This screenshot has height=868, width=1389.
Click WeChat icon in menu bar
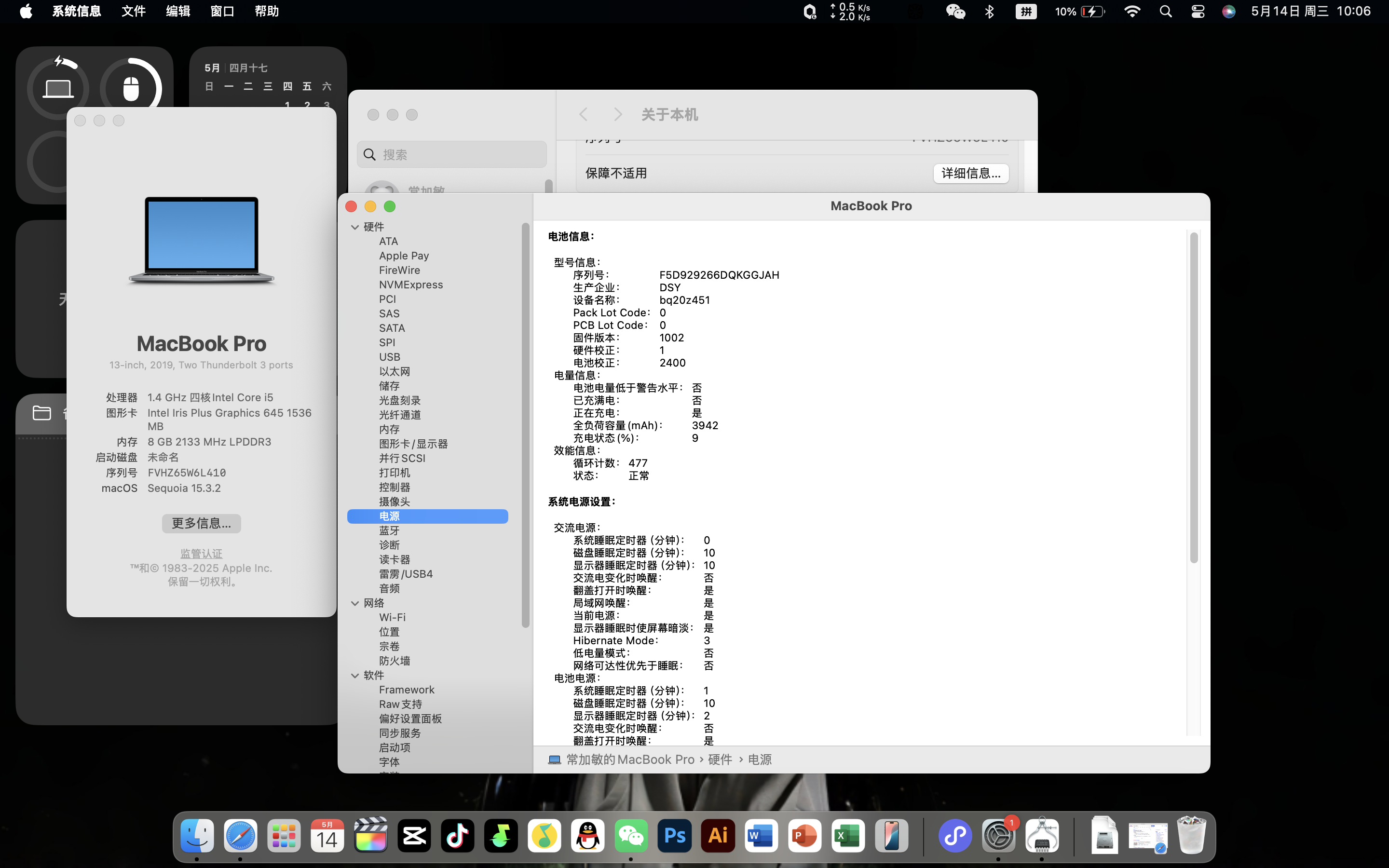point(955,12)
